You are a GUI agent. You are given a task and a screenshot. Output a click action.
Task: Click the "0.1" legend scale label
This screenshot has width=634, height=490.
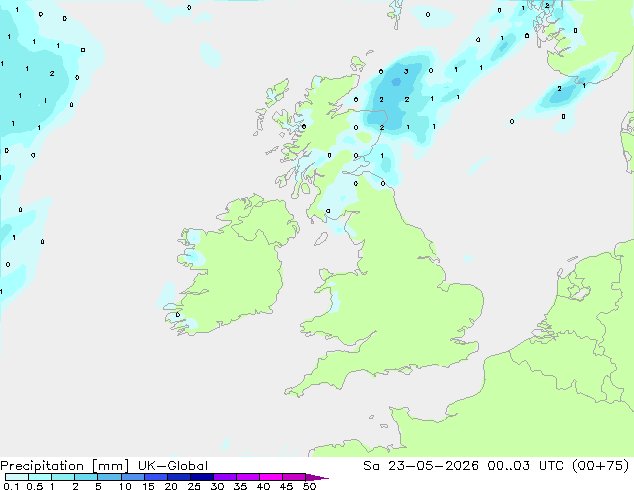click(x=11, y=486)
